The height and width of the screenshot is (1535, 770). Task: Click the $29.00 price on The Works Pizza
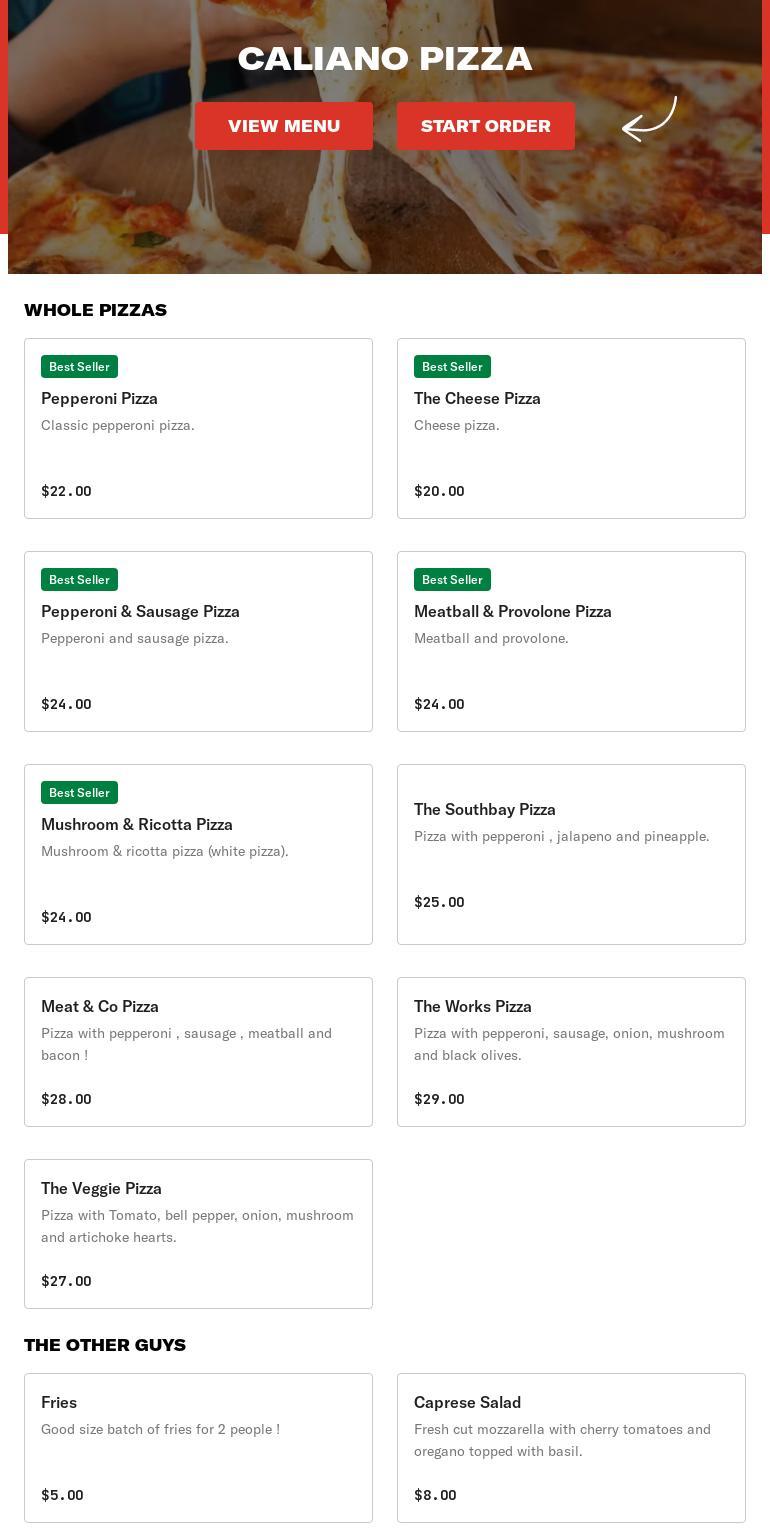tap(439, 1099)
